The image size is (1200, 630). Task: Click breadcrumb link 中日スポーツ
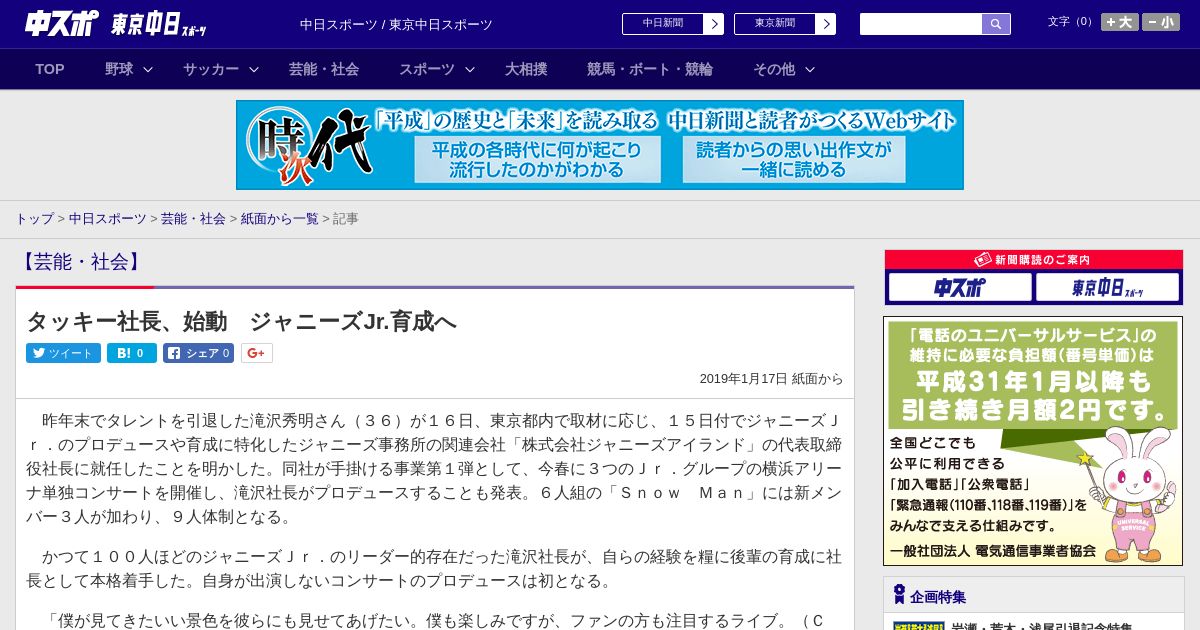pyautogui.click(x=107, y=218)
